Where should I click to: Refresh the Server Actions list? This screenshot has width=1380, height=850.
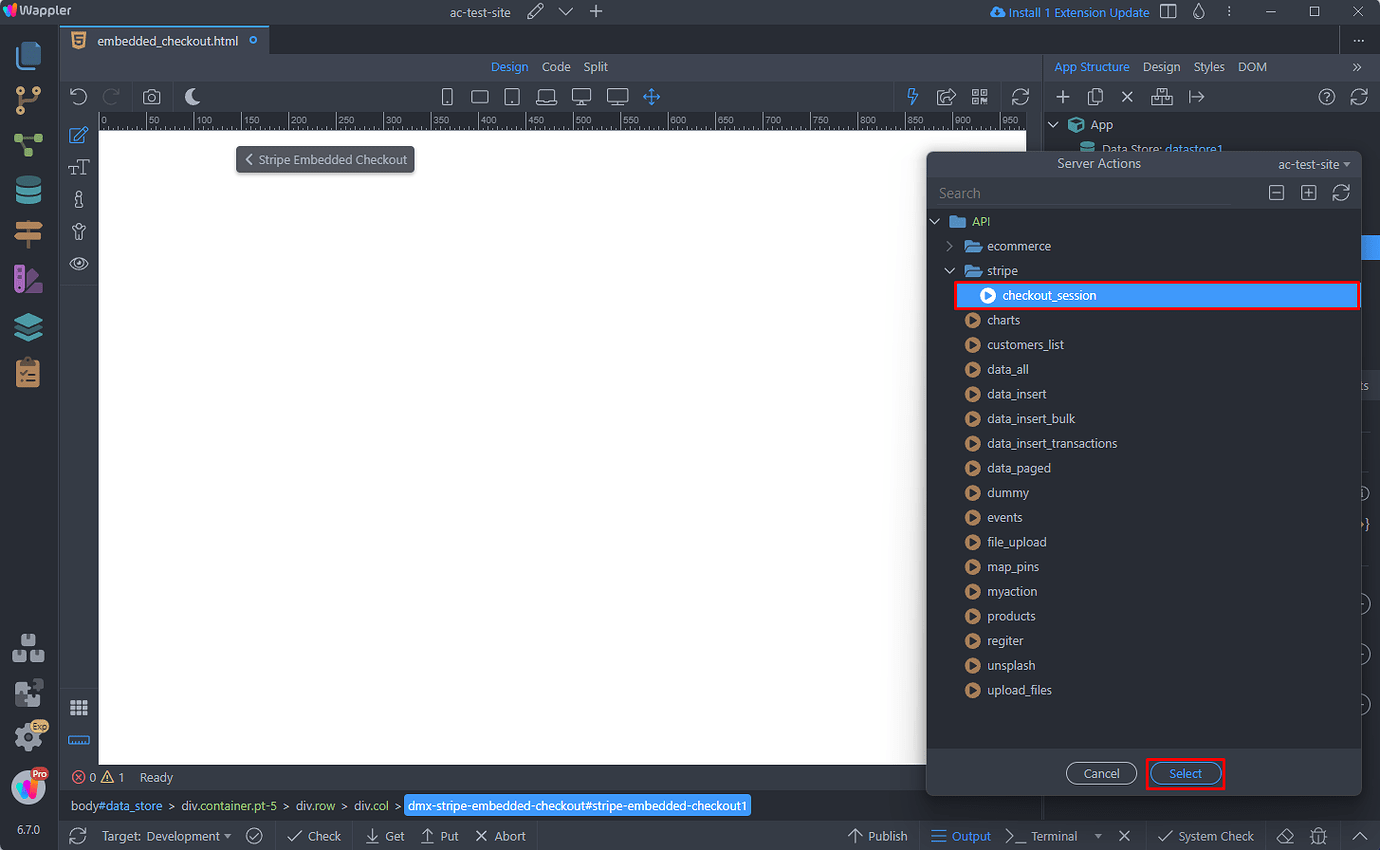(1341, 193)
